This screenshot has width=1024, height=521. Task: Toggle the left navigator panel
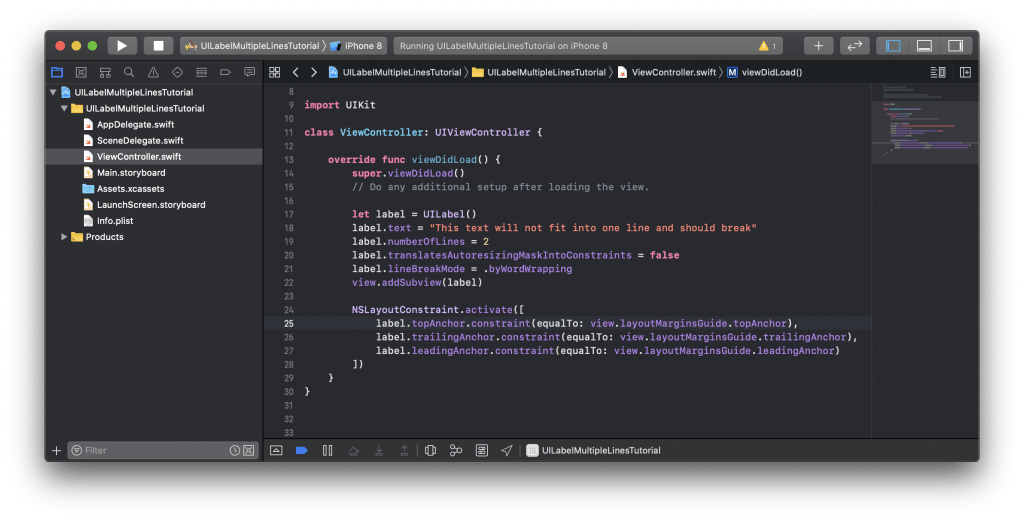[x=893, y=46]
